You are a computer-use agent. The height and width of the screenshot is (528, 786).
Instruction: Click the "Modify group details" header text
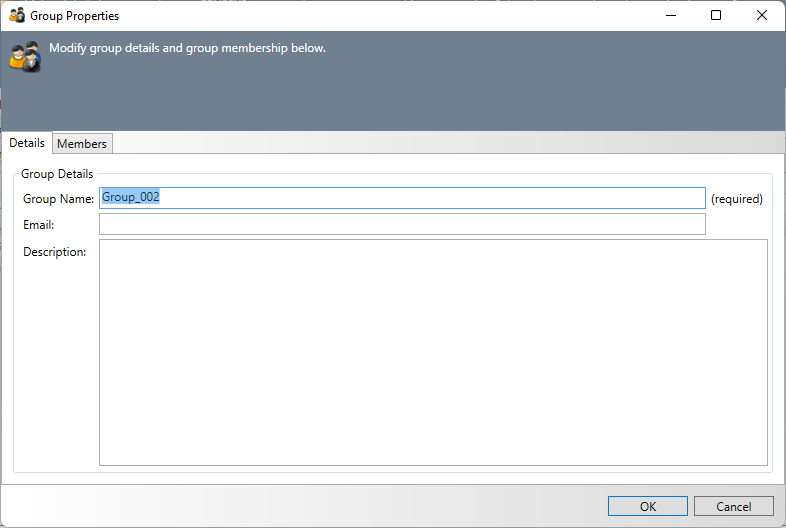(187, 48)
